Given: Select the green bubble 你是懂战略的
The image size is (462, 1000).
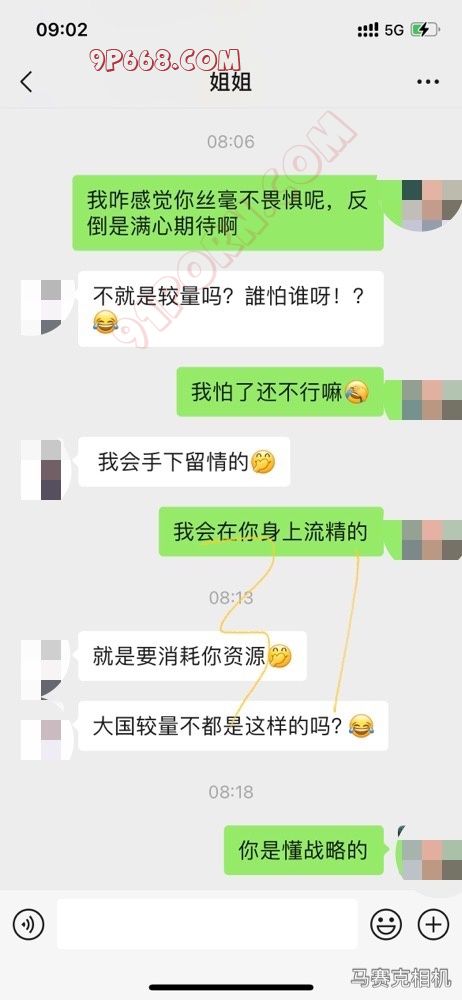Looking at the screenshot, I should [x=304, y=850].
